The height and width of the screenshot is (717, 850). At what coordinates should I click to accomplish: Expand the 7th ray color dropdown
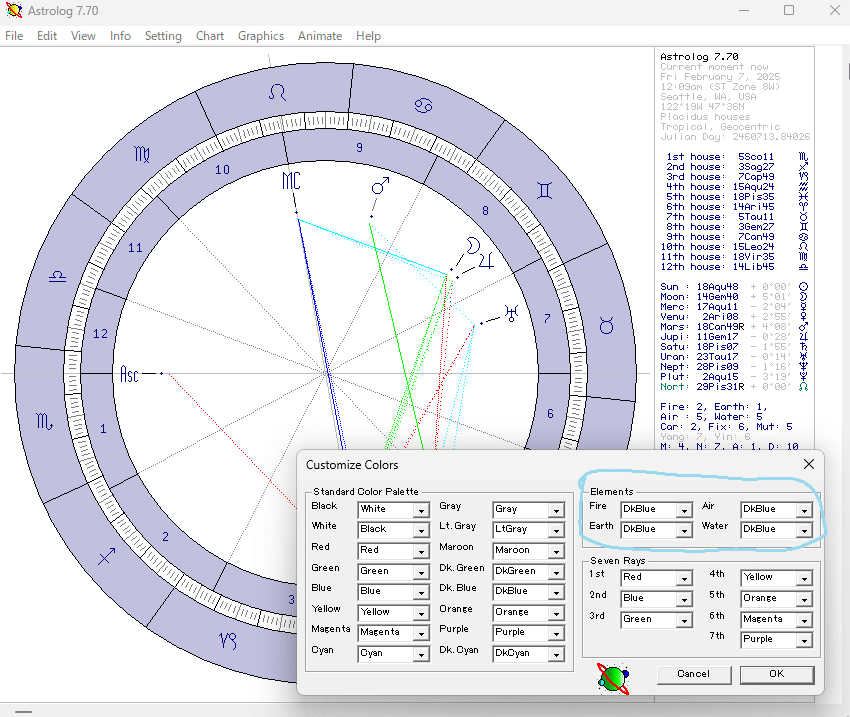[804, 641]
